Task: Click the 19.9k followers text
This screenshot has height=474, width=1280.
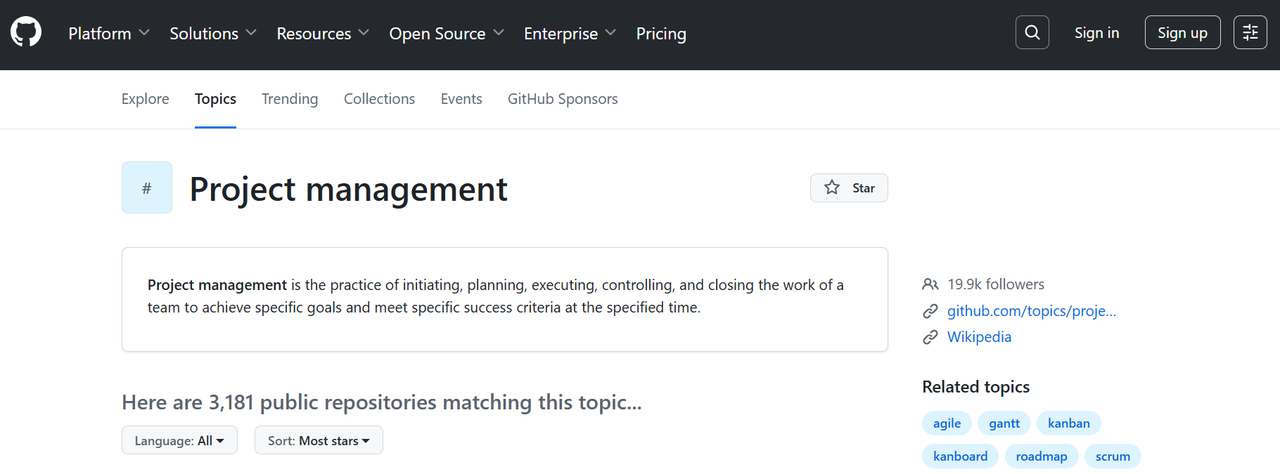Action: pos(996,284)
